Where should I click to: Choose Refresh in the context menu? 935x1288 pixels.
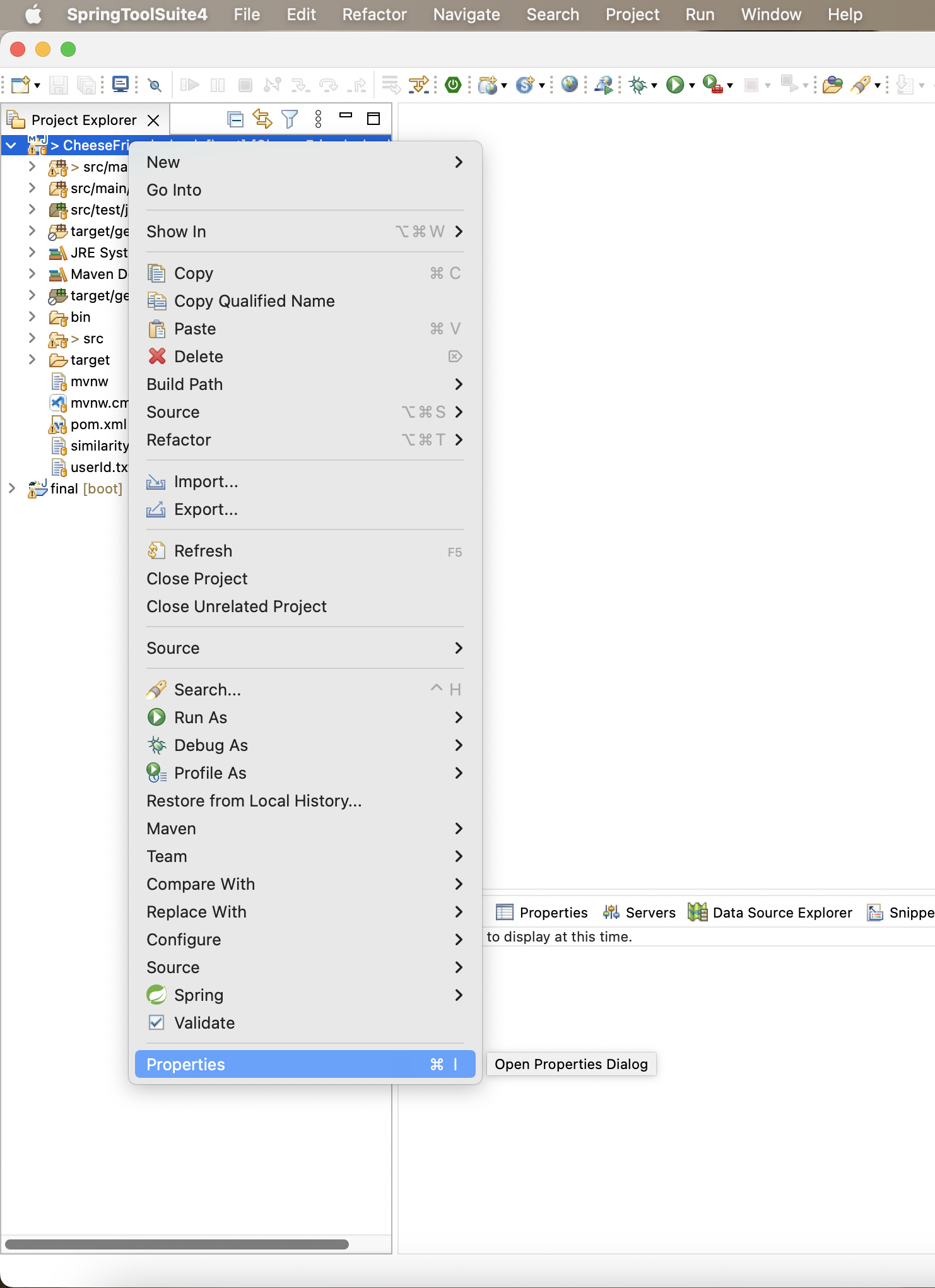[x=305, y=551]
